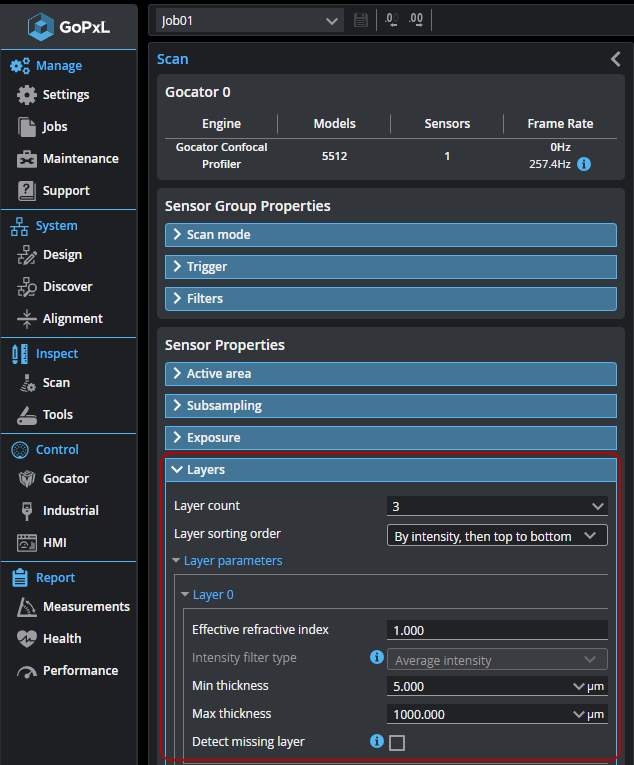Image resolution: width=634 pixels, height=765 pixels.
Task: Expand the Scan mode section
Action: (x=391, y=235)
